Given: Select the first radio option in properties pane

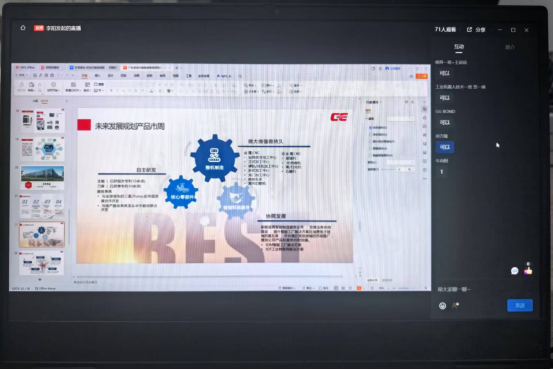Looking at the screenshot, I should [370, 127].
